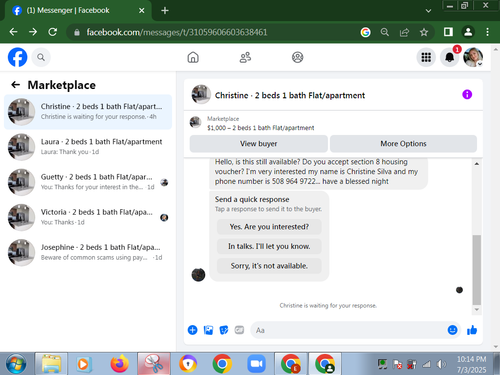Viewport: 500px width, 375px height.
Task: Share this page icon
Action: [x=404, y=32]
